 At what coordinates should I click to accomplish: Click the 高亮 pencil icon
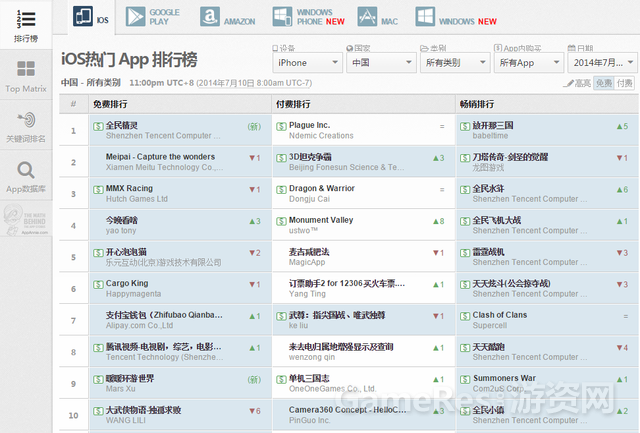click(568, 84)
